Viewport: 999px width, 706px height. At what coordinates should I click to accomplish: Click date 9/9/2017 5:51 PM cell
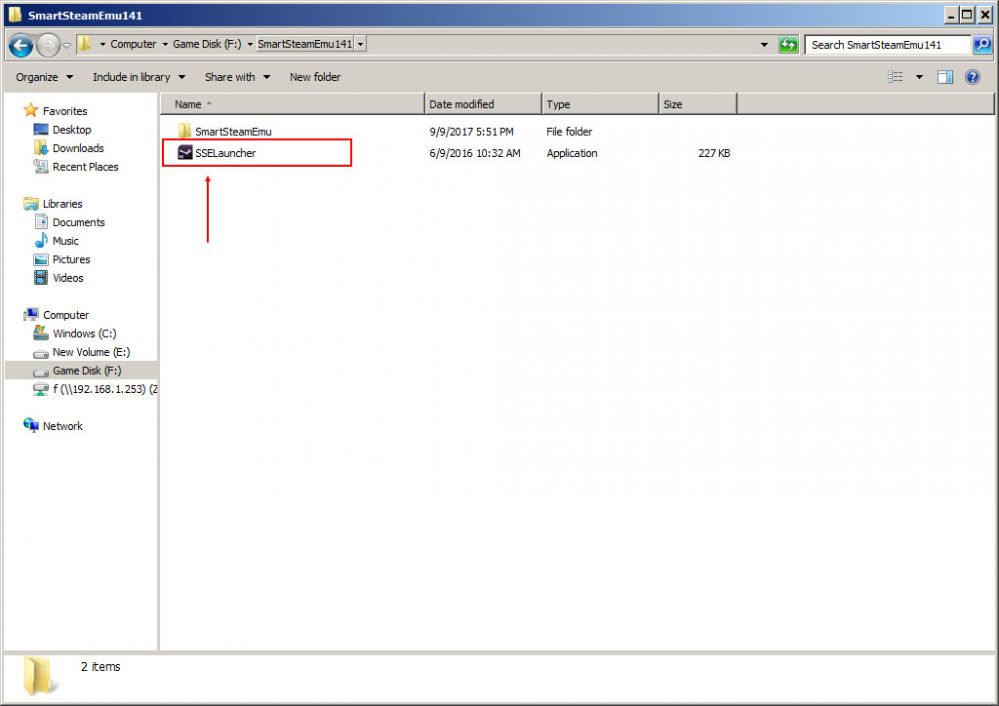471,131
